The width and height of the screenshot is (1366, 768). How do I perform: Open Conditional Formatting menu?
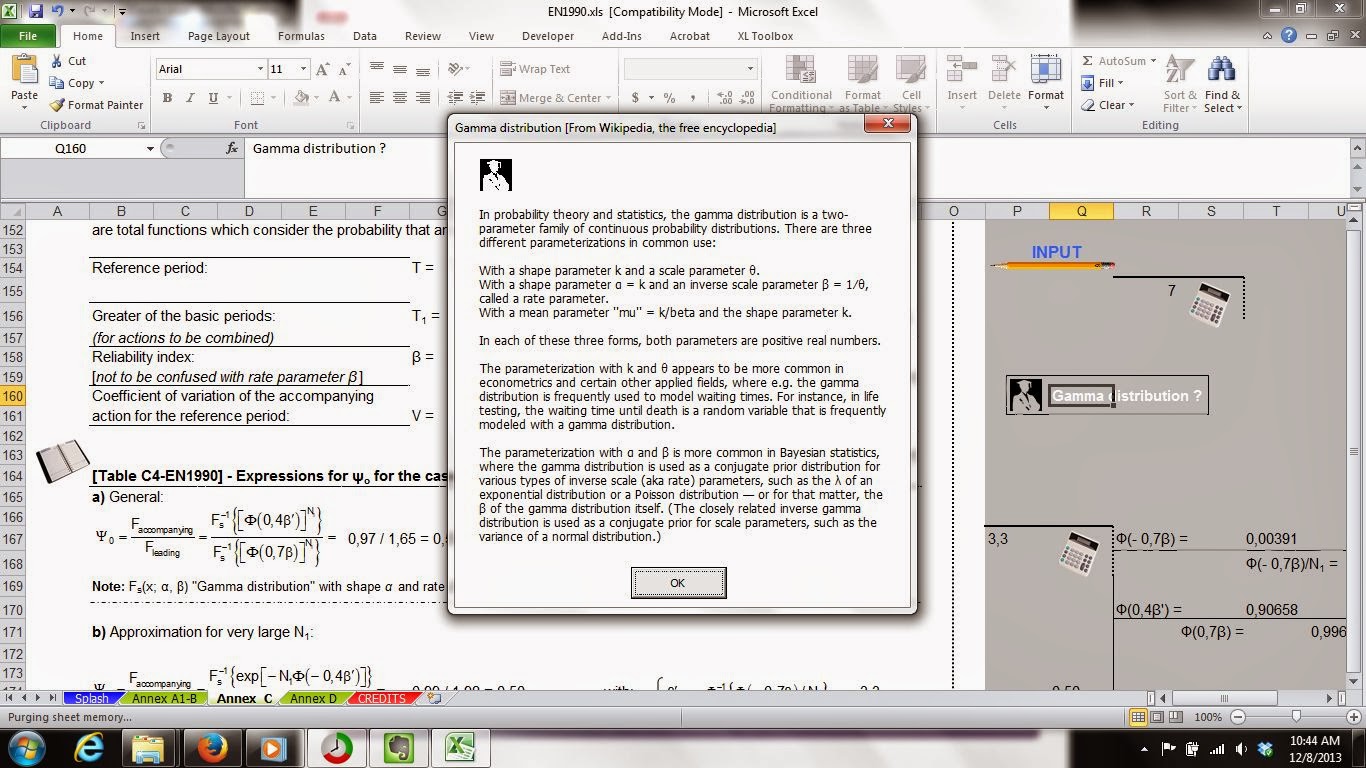[x=801, y=83]
